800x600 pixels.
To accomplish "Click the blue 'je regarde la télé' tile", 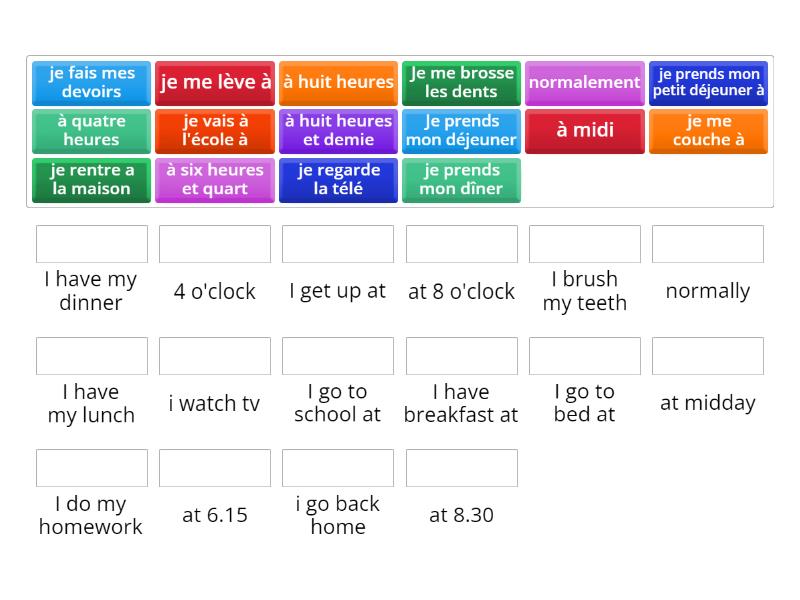I will (338, 180).
